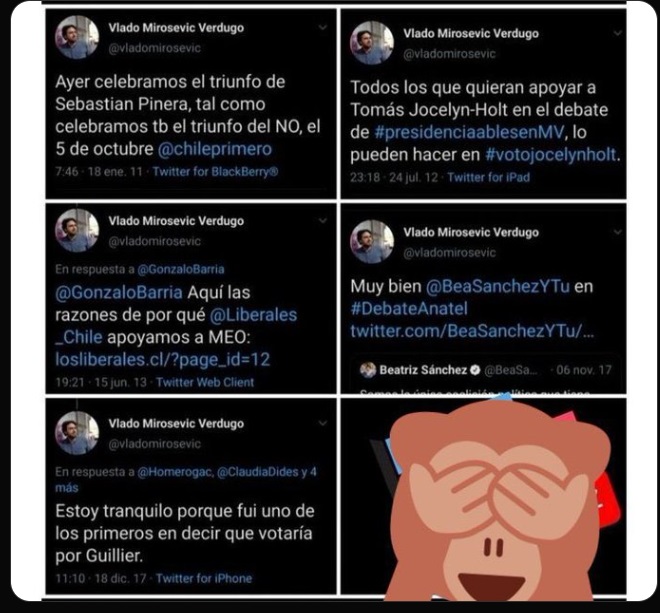
Task: Open the #presidenciaablesenMV hashtag
Action: point(469,132)
